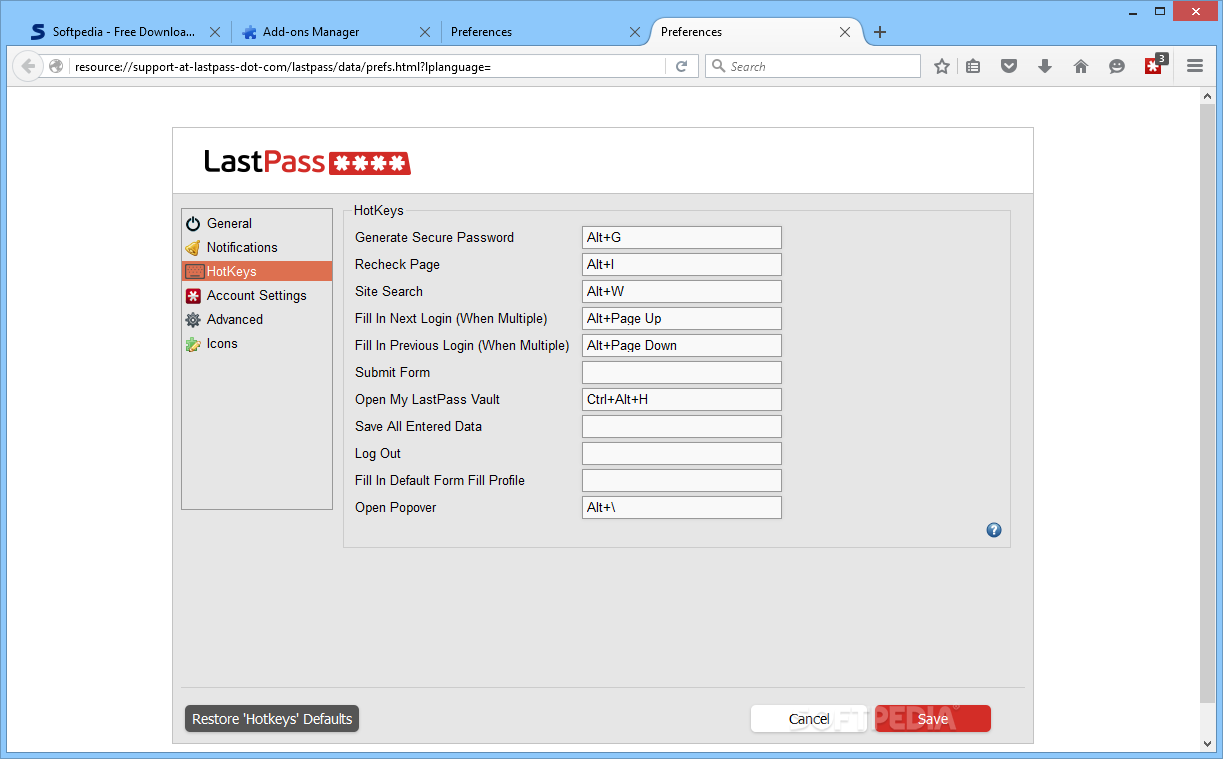The width and height of the screenshot is (1223, 759).
Task: Switch to the first inactive Preferences tab
Action: coord(545,32)
